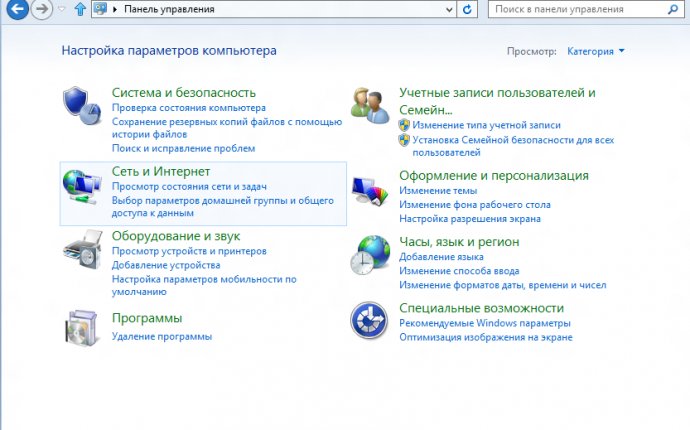The image size is (690, 430).
Task: Open Поиск и исправление проблем
Action: (x=184, y=148)
